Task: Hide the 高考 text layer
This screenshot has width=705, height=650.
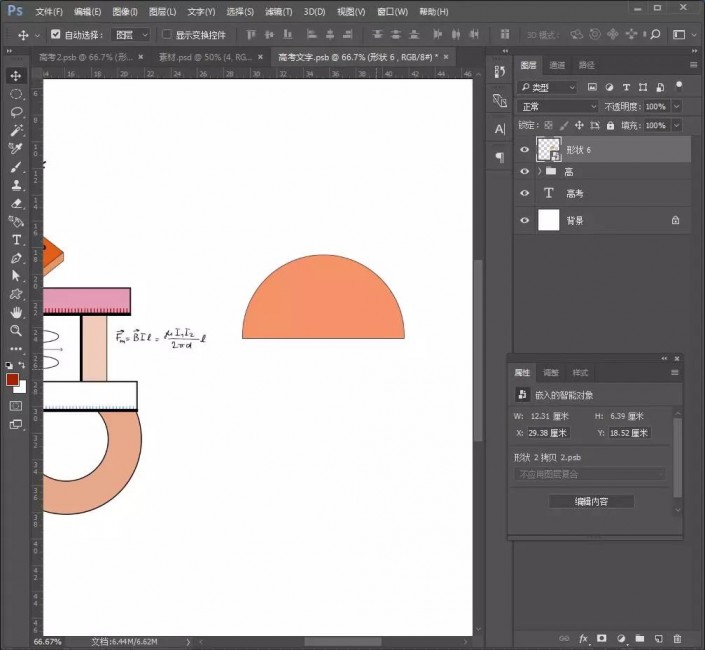Action: tap(524, 193)
